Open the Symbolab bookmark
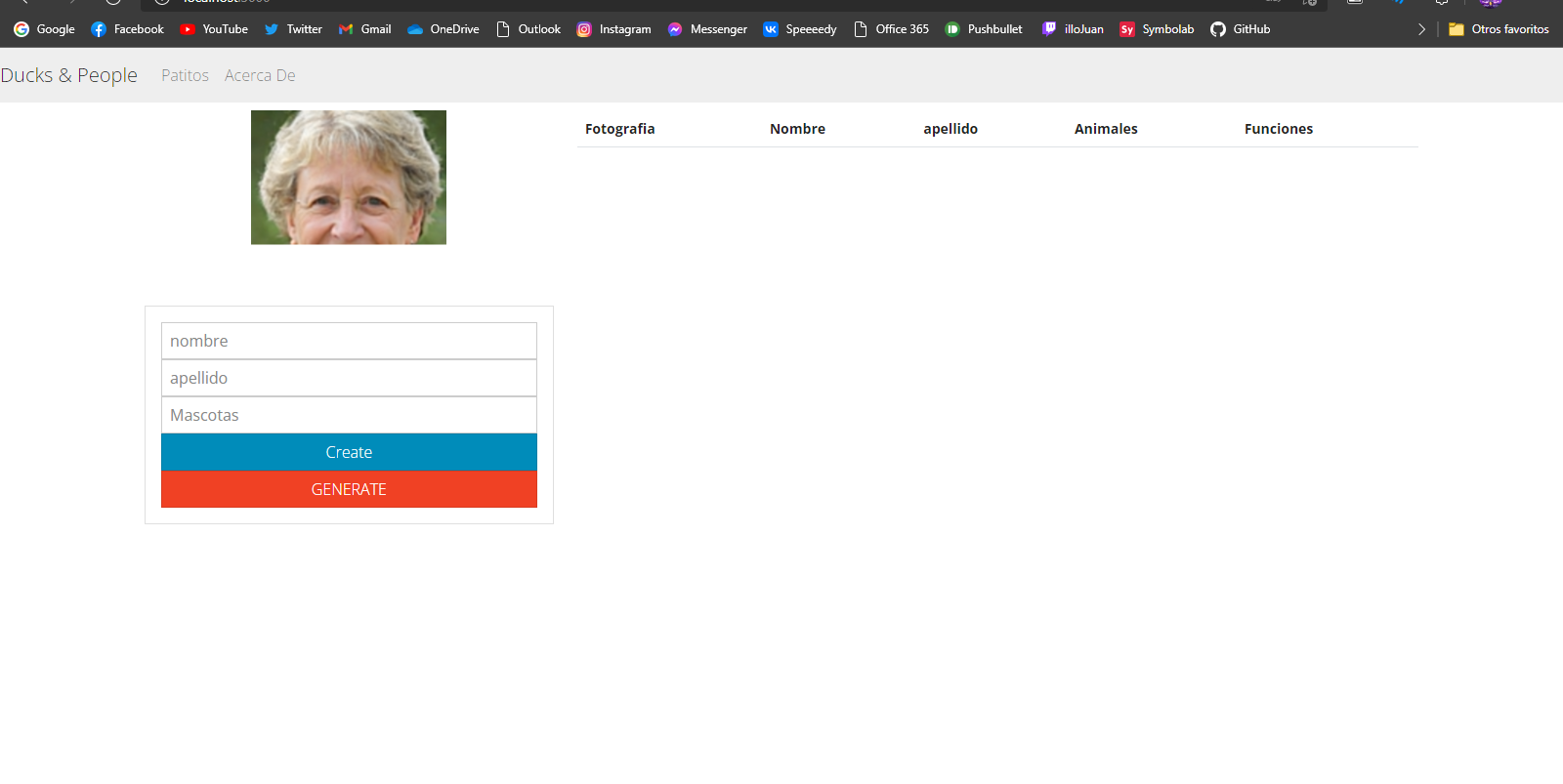This screenshot has height=784, width=1563. tap(1157, 29)
